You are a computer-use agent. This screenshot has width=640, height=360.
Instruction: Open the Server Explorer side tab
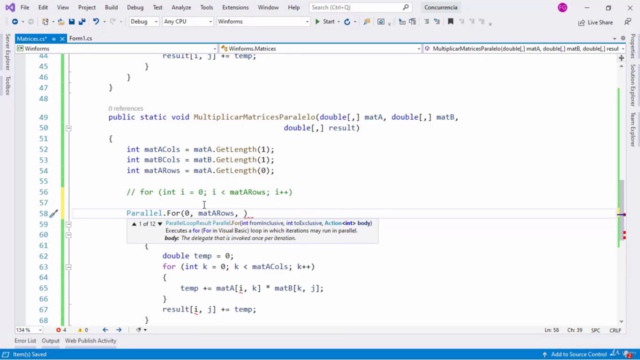(7, 52)
